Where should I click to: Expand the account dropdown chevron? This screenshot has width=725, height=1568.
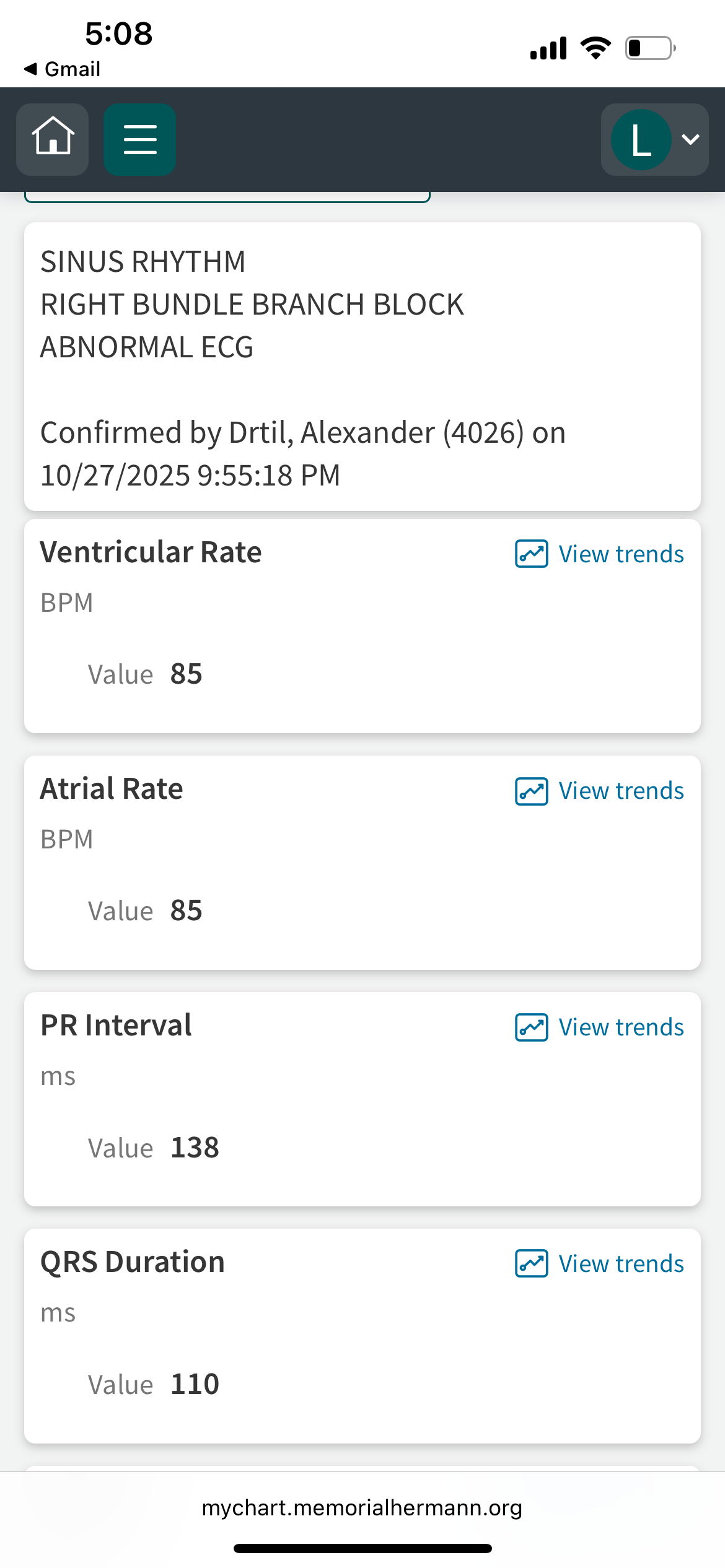(x=690, y=139)
